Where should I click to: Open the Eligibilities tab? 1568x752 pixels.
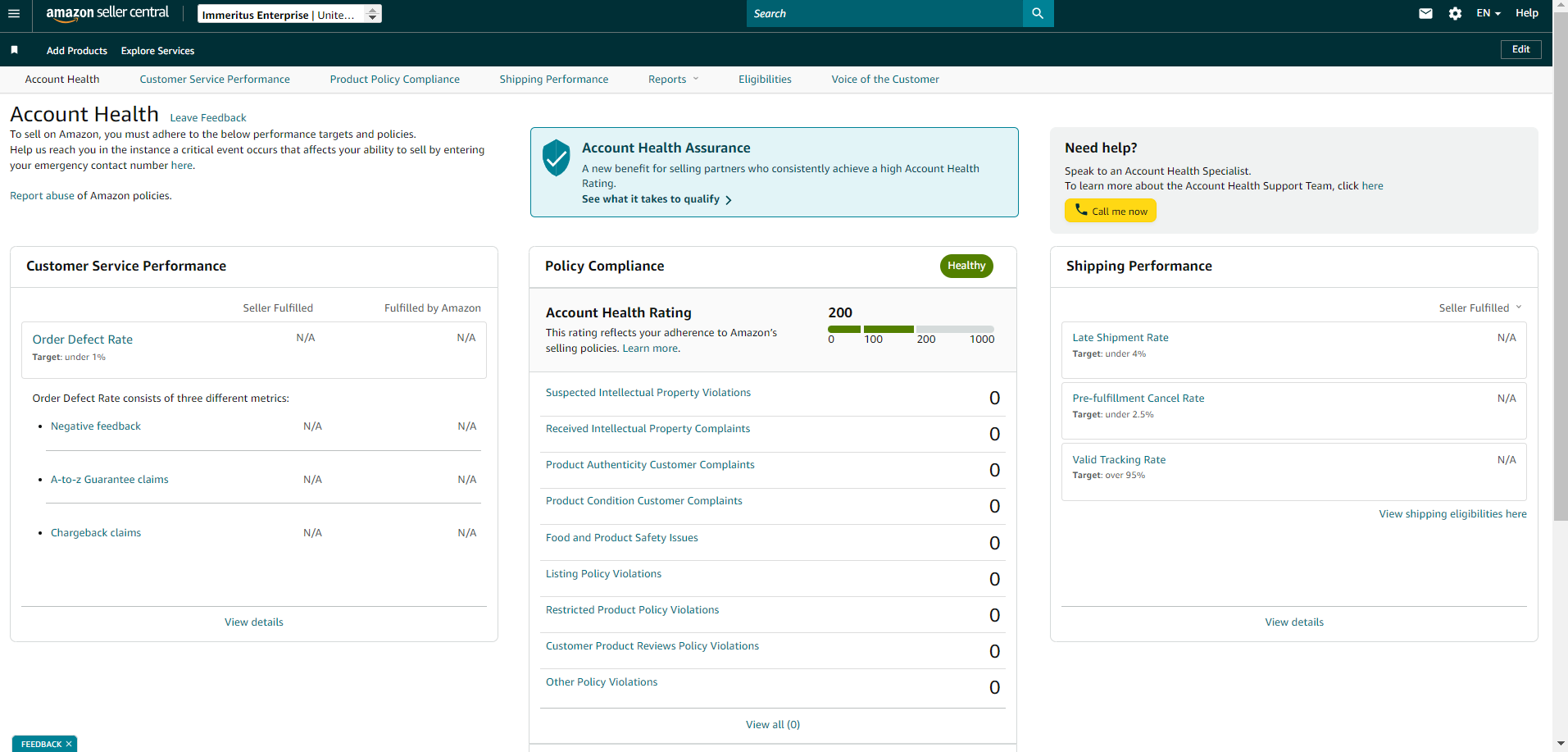765,80
